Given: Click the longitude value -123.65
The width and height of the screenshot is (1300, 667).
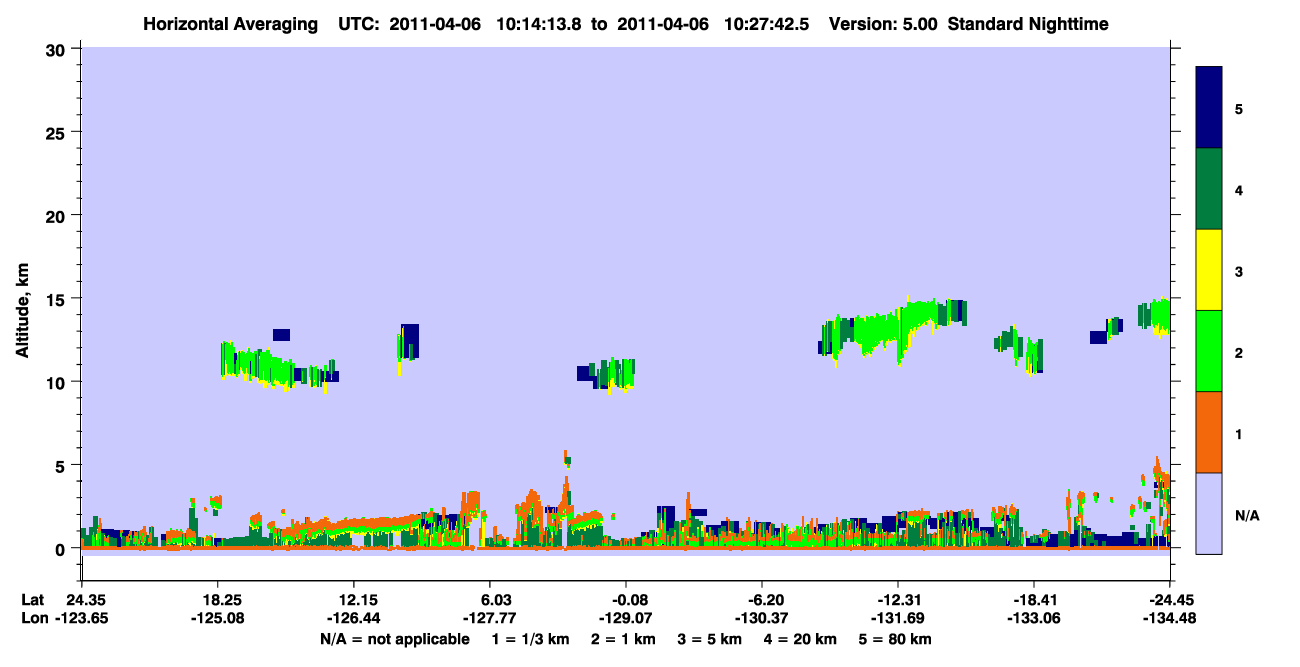Looking at the screenshot, I should coord(81,618).
